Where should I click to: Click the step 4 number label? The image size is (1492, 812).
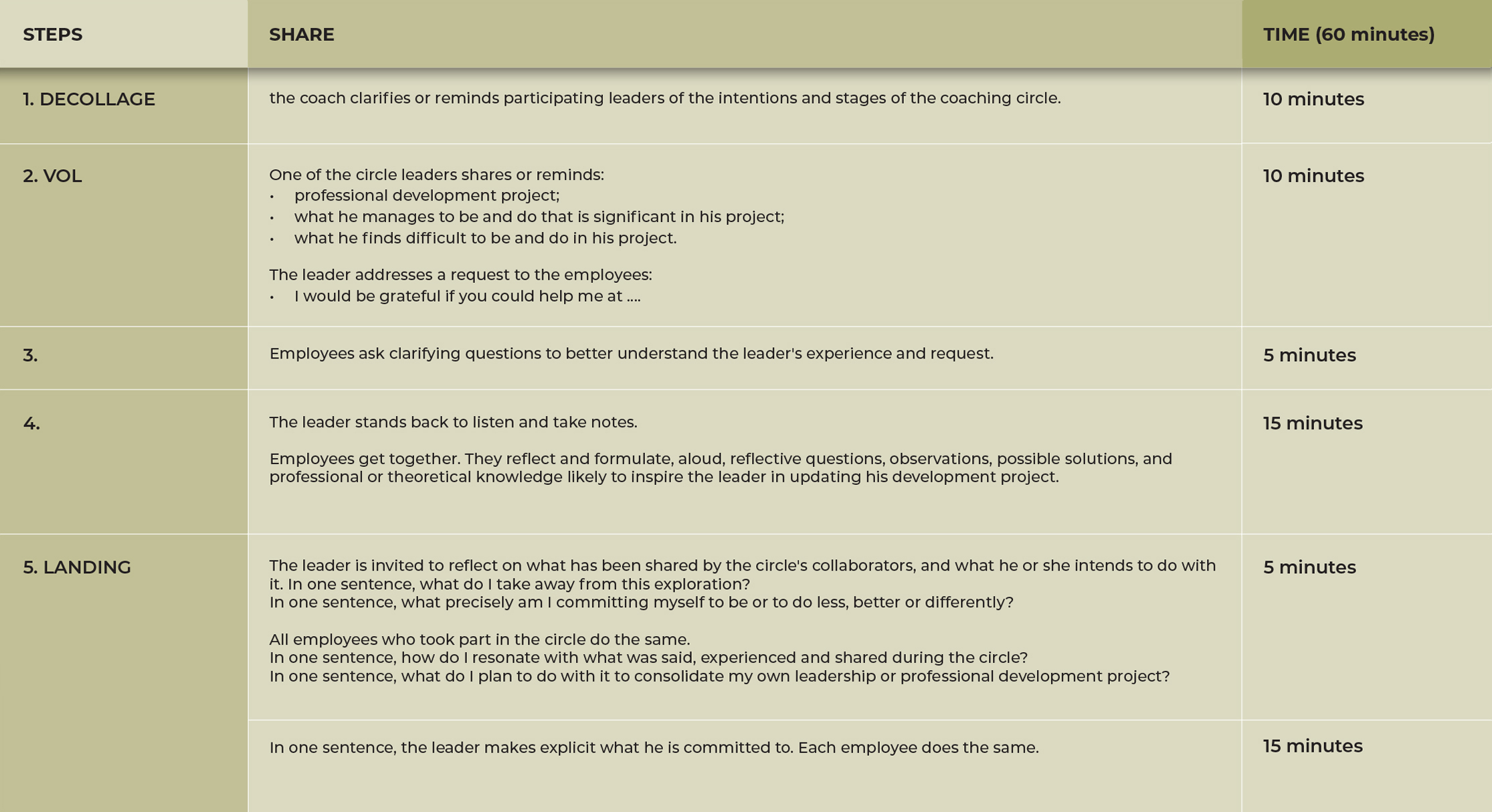coord(31,423)
